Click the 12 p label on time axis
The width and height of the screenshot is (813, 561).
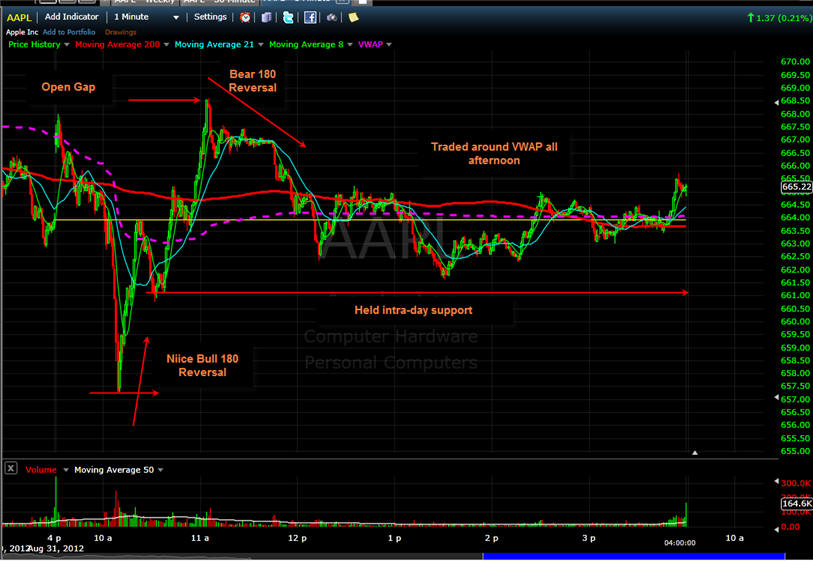point(297,538)
